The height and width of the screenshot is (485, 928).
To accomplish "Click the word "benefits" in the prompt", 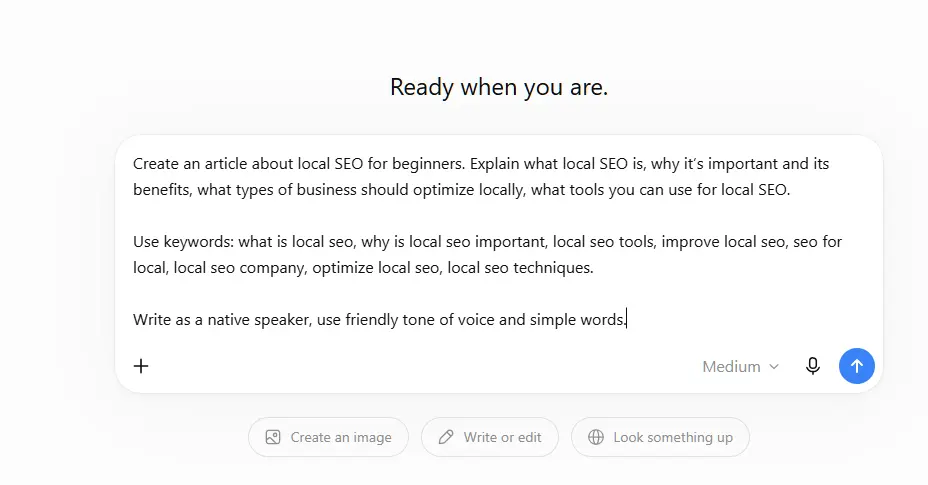I will pyautogui.click(x=161, y=189).
